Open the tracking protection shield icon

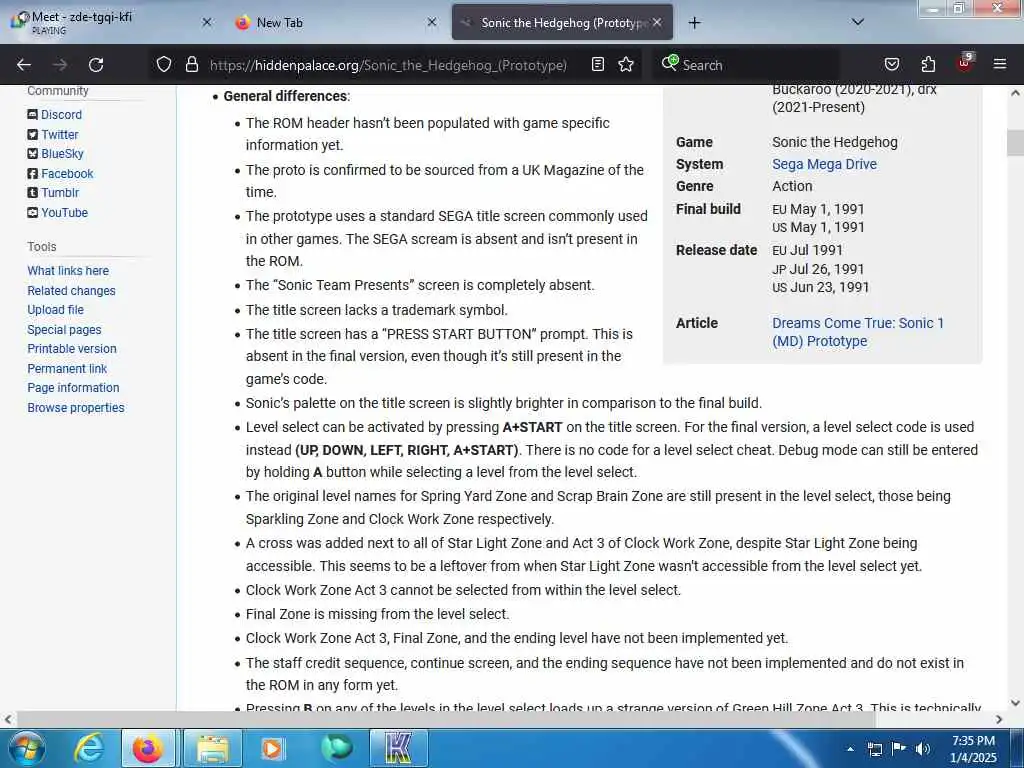coord(164,64)
